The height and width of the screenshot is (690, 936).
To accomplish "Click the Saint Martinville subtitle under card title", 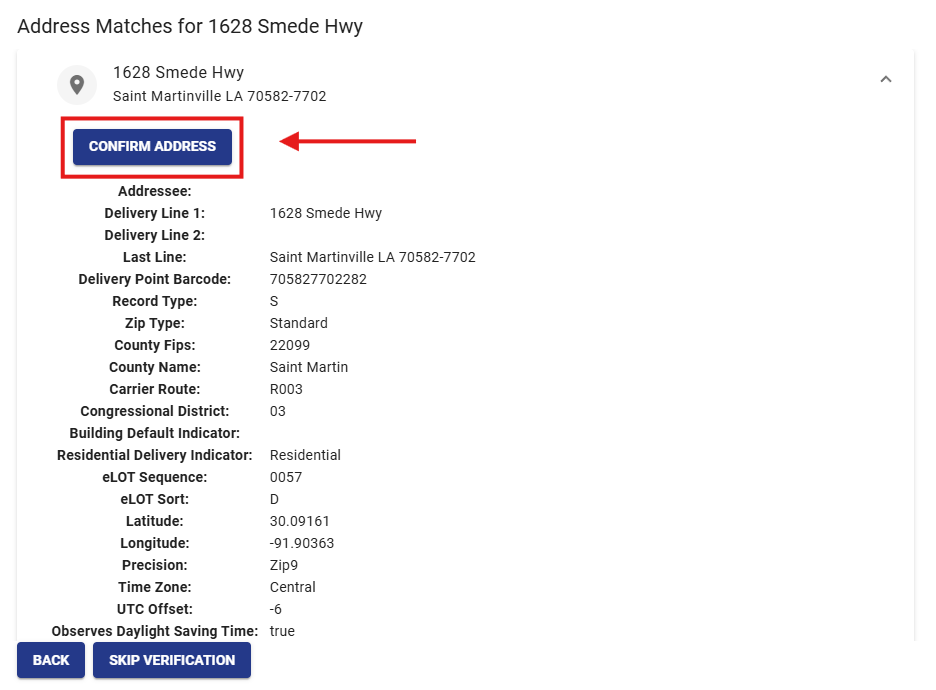I will coord(220,96).
